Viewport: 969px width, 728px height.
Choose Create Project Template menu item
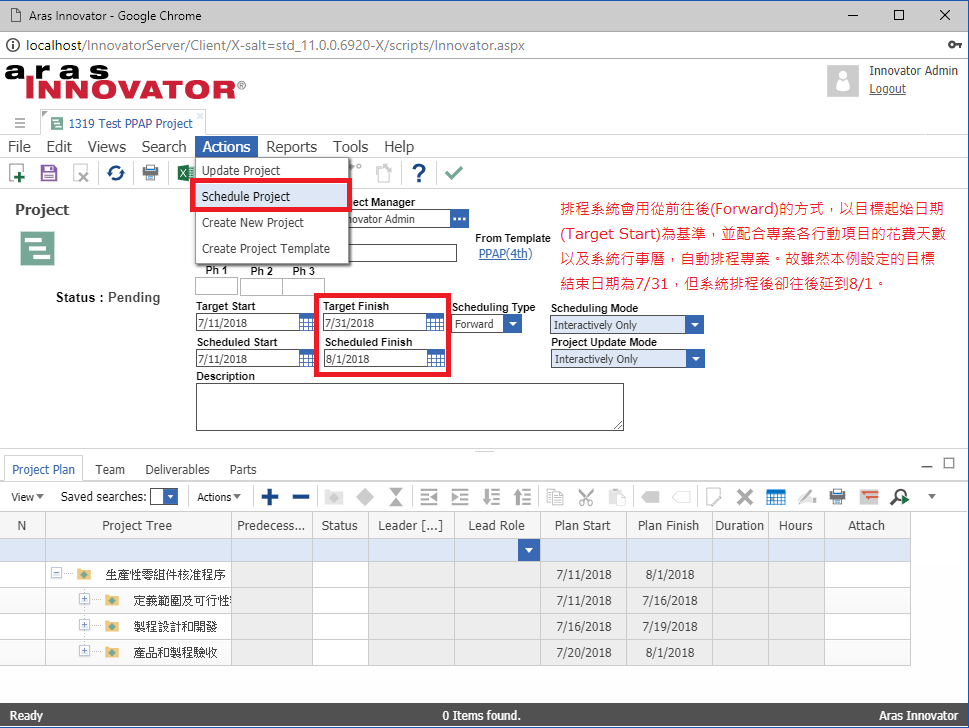[x=265, y=248]
